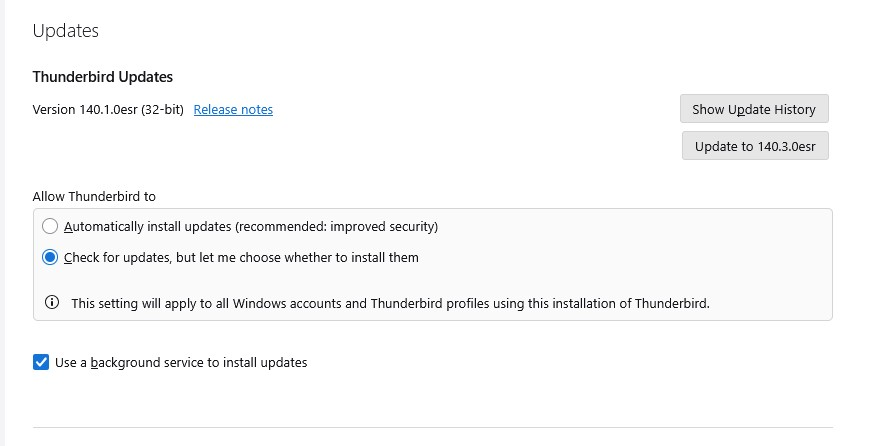Viewport: 896px width, 446px height.
Task: Click the "Automatically install updates" label text
Action: point(147,226)
